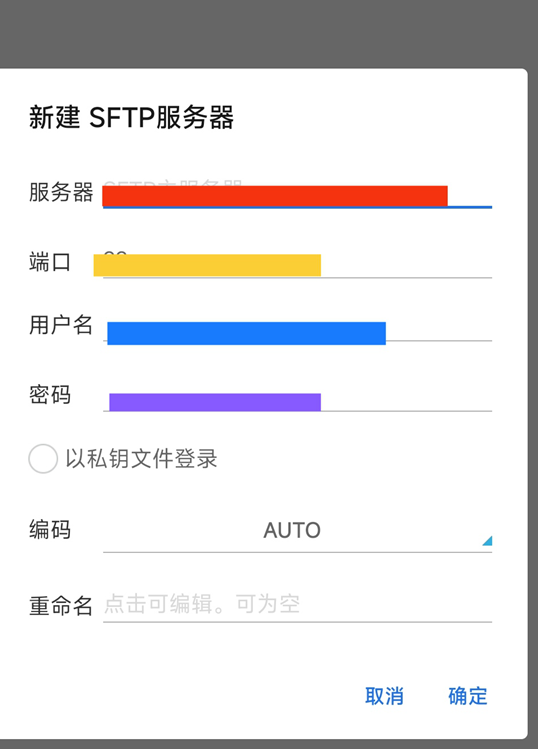Click the 用户名 username label

click(61, 325)
